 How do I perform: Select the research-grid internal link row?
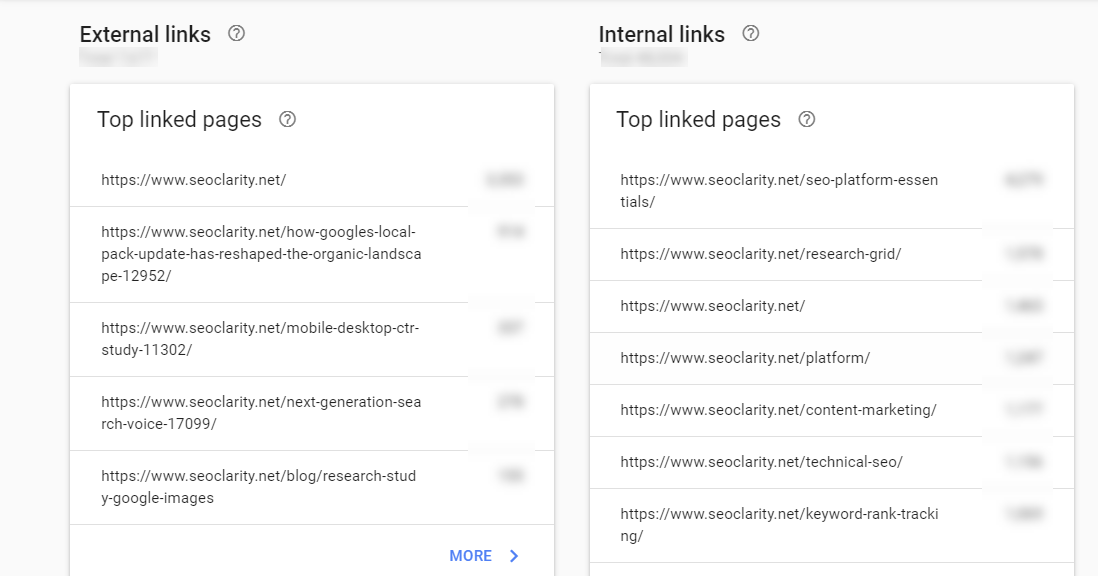coord(832,255)
